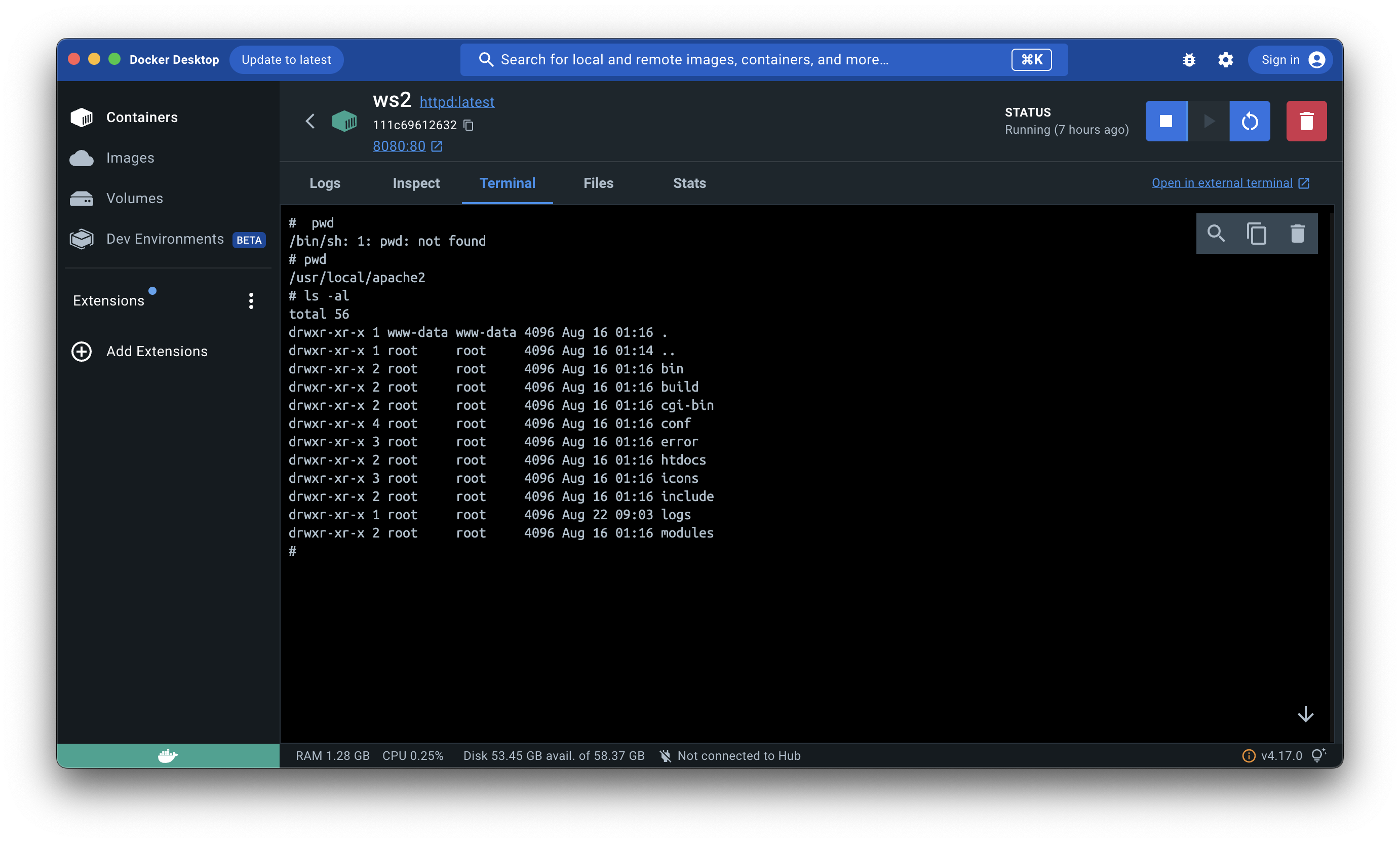Open the httpd:latest image link
The image size is (1400, 843).
[x=457, y=102]
